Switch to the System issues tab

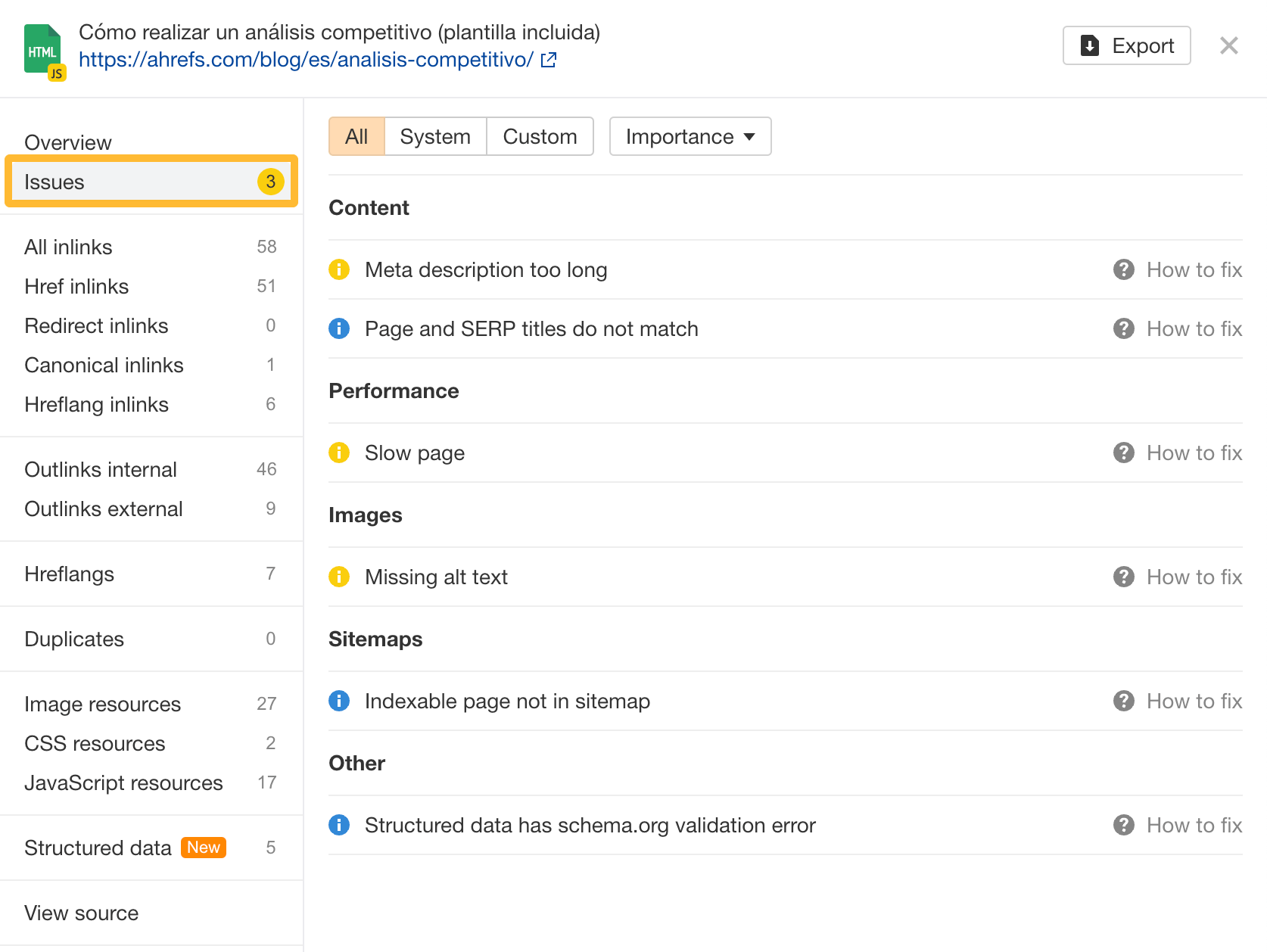[x=435, y=136]
